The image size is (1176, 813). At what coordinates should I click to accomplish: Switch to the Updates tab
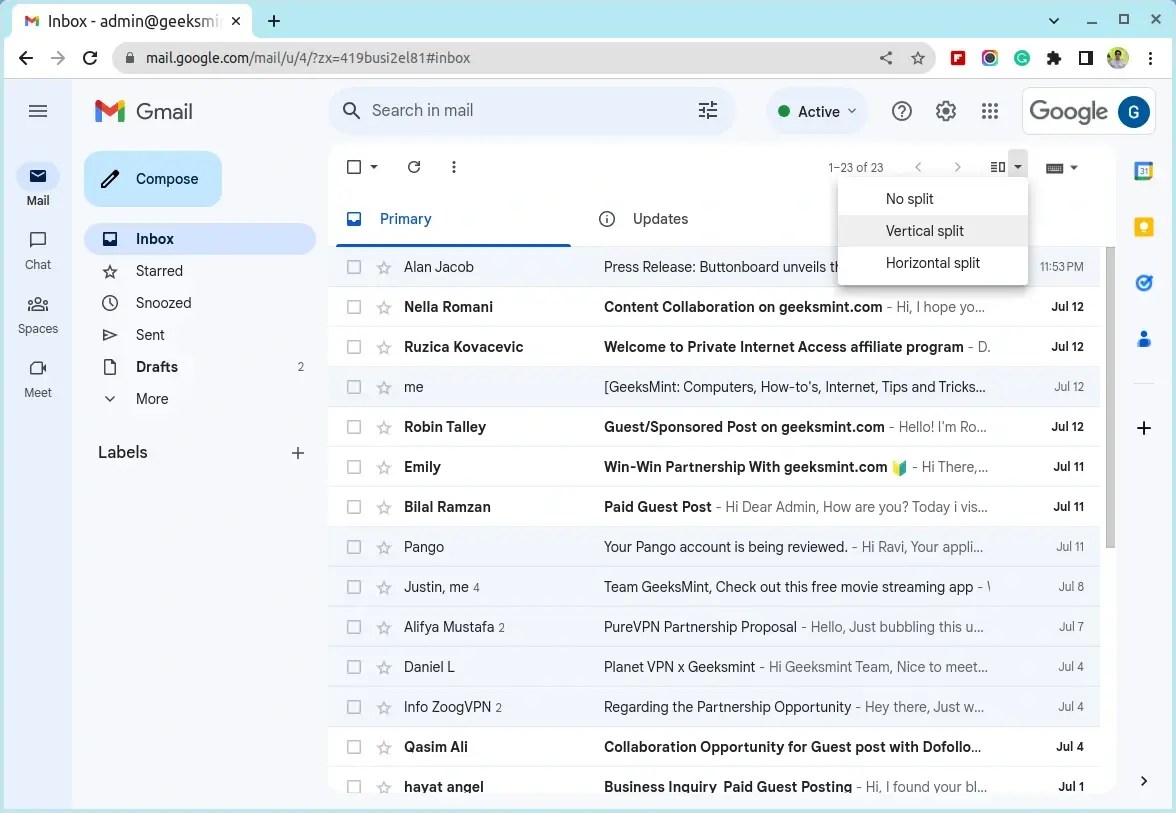[x=660, y=218]
